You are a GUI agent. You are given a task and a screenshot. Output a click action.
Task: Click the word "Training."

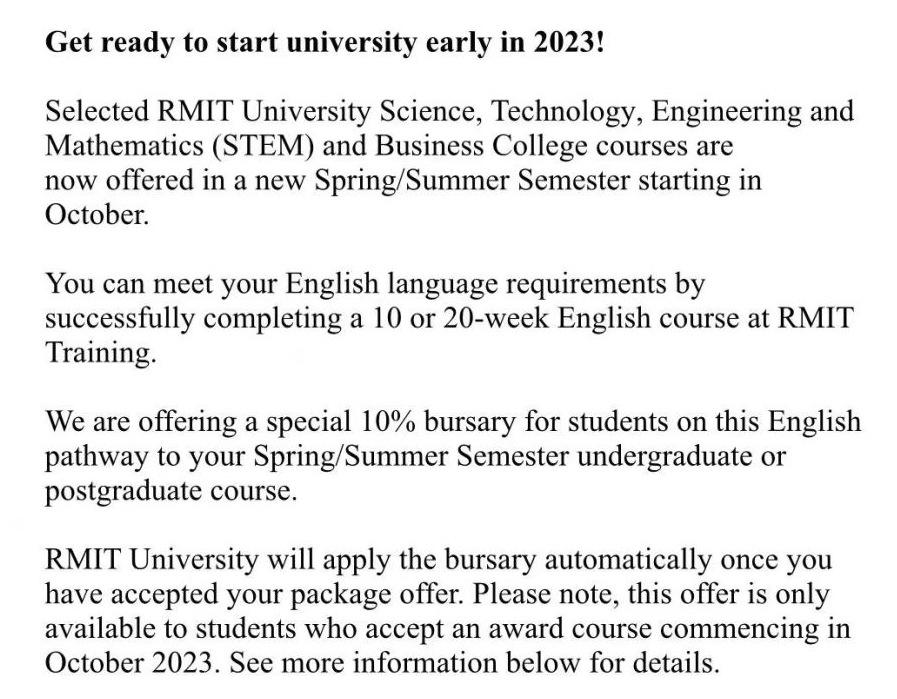pos(100,355)
